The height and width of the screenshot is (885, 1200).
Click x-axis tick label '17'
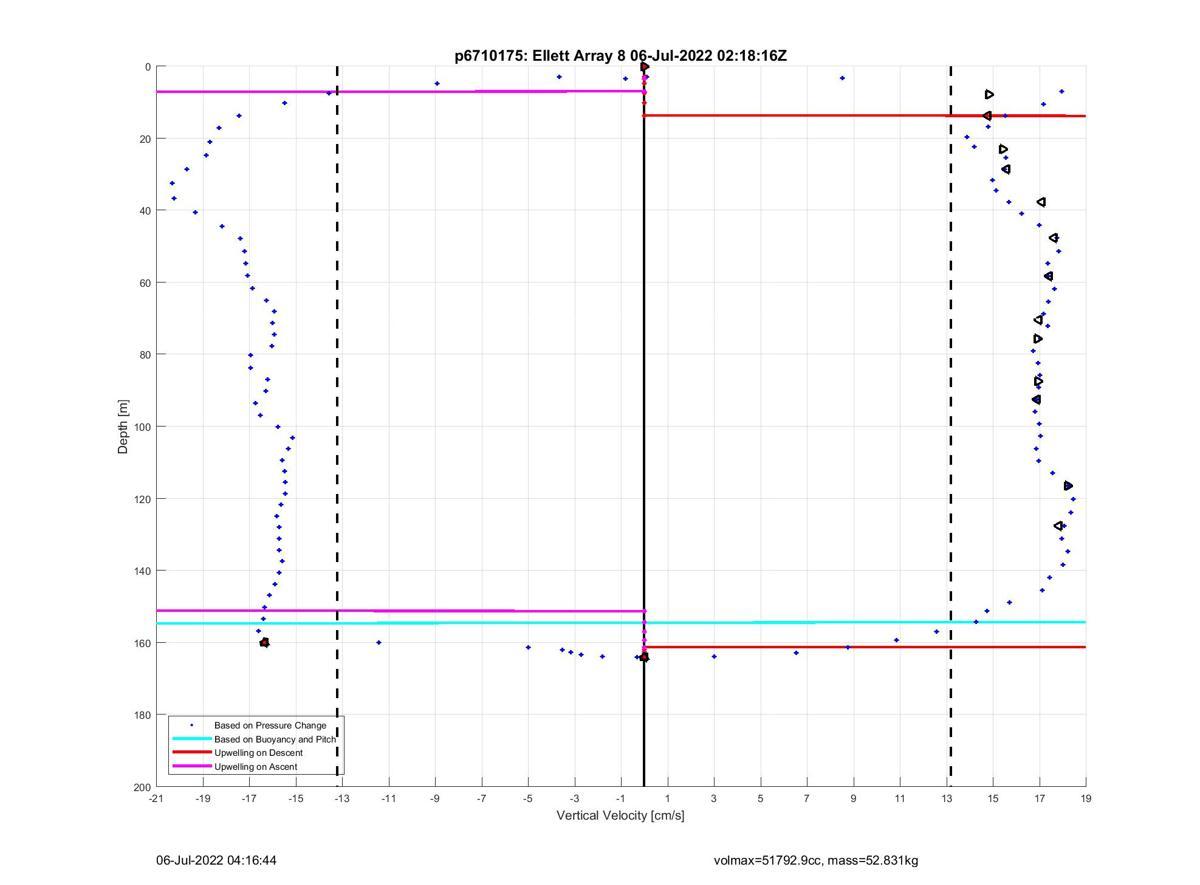pos(1039,798)
